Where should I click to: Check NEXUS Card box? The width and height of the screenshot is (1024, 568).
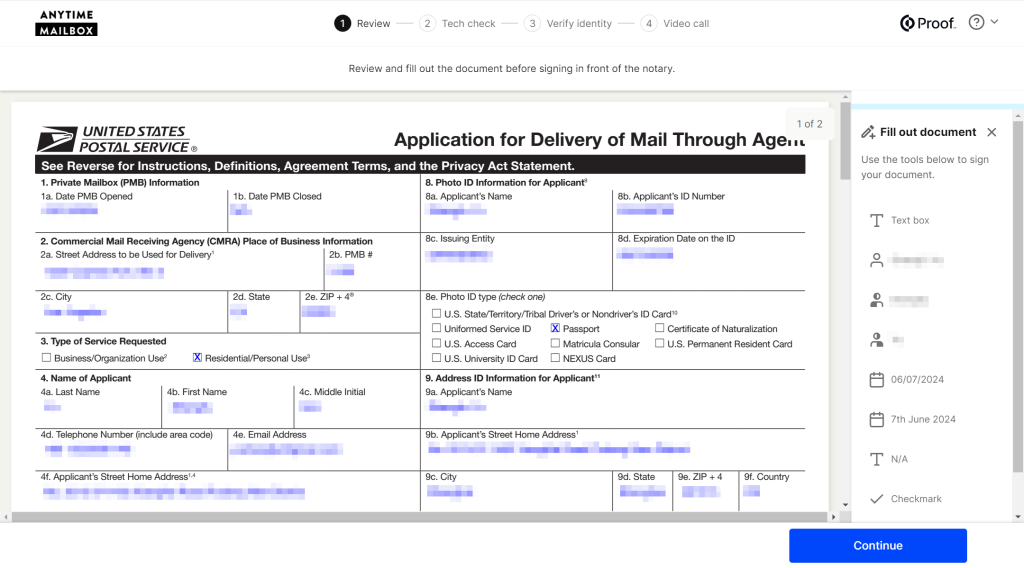[x=555, y=358]
